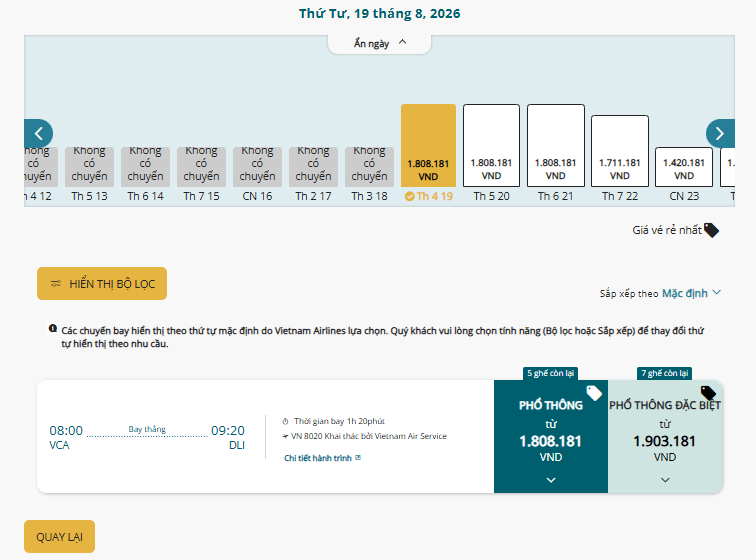Expand the Phổ Thông Đặc Biệt fare chevron
756x560 pixels.
[665, 480]
